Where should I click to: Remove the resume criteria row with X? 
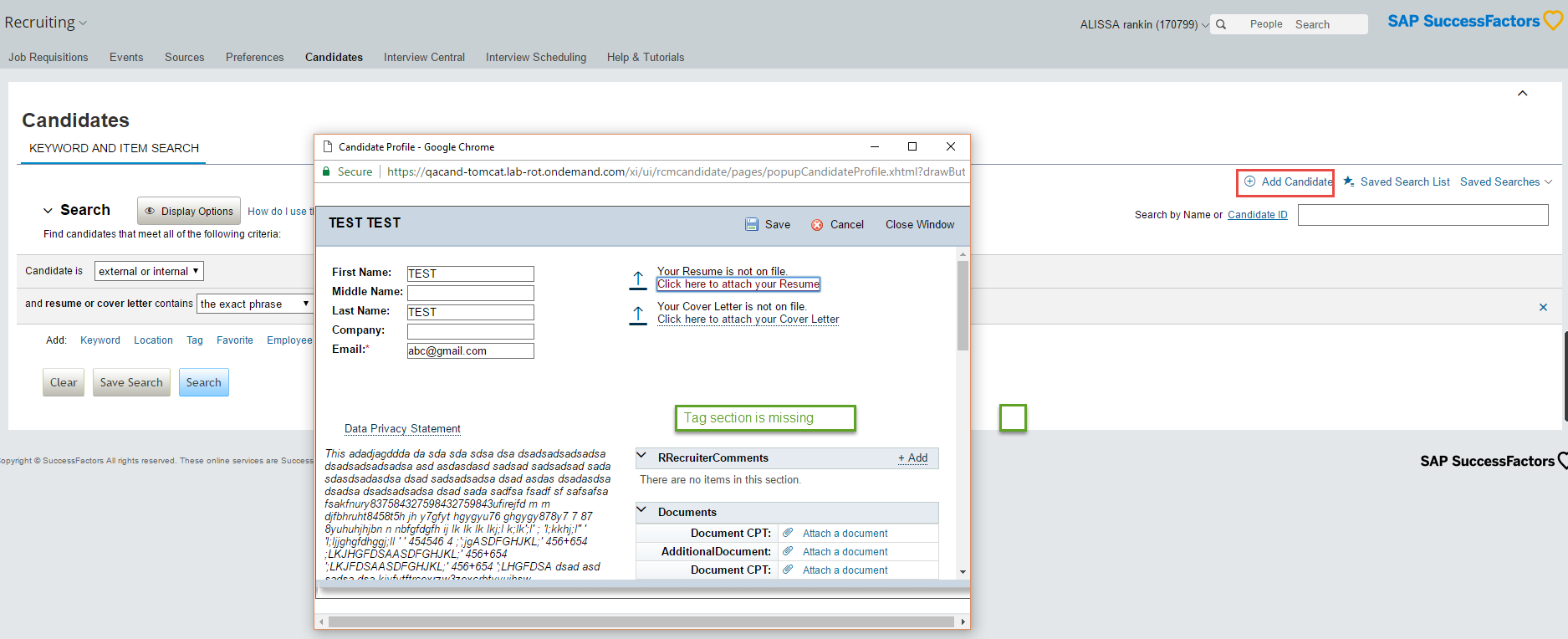tap(1543, 307)
